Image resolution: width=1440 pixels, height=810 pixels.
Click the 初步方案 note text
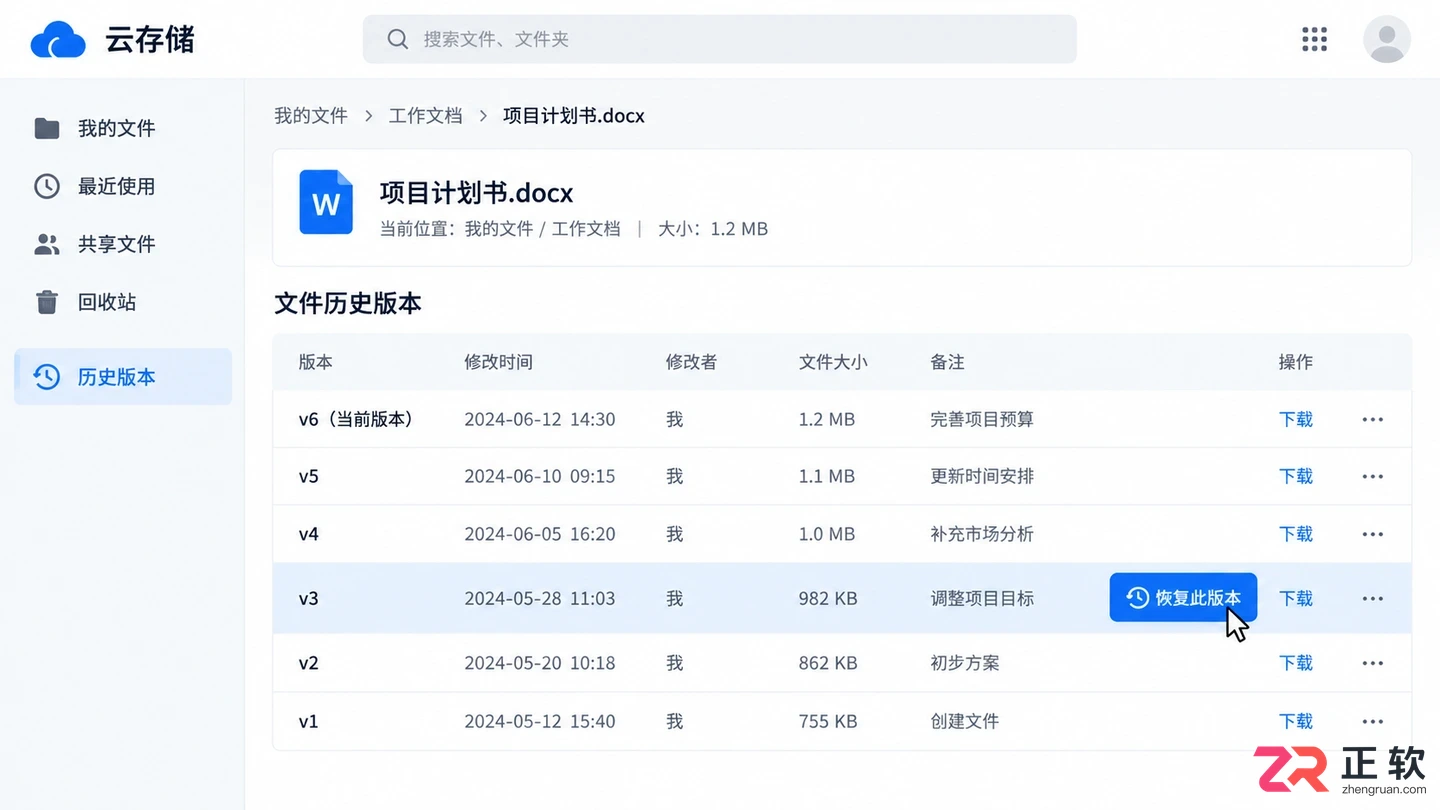tap(965, 663)
